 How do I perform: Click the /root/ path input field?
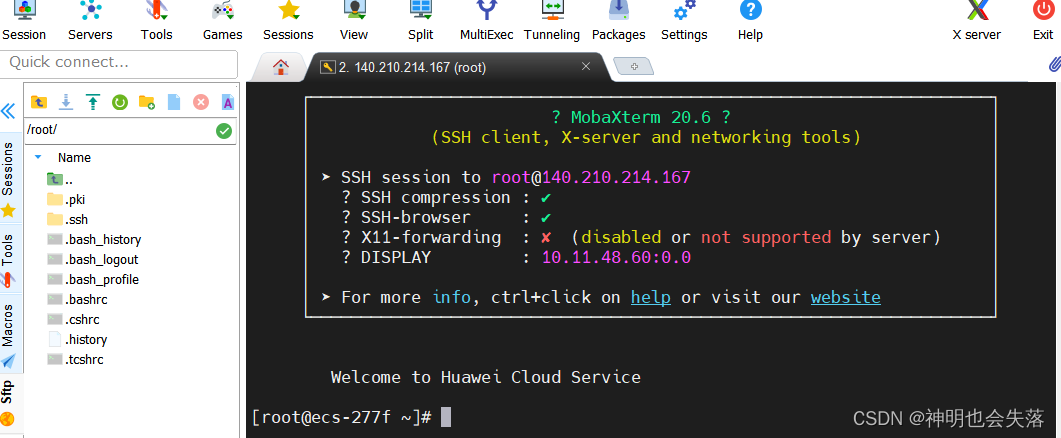click(119, 130)
